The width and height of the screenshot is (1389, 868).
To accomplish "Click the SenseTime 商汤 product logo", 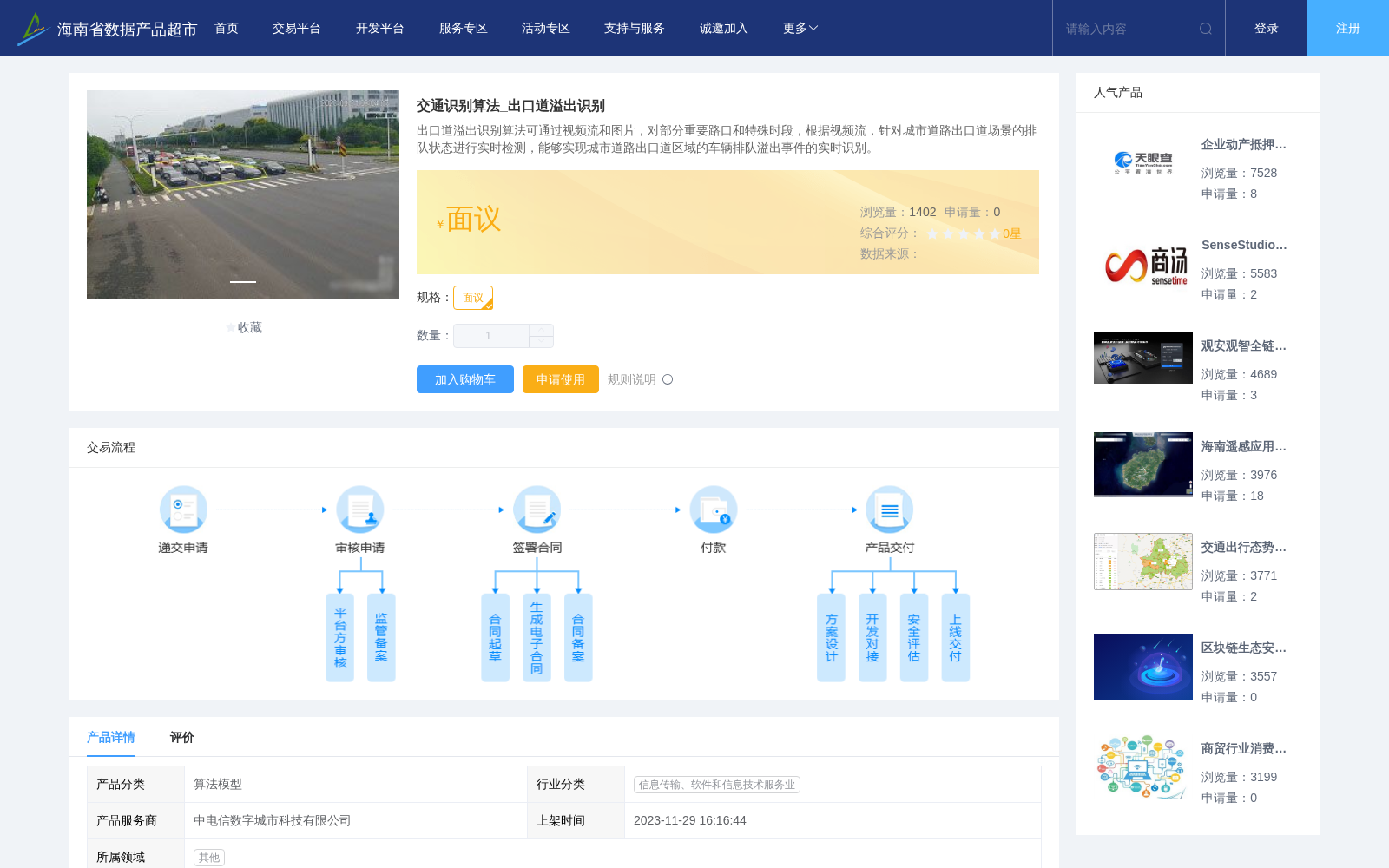I will pos(1143,264).
